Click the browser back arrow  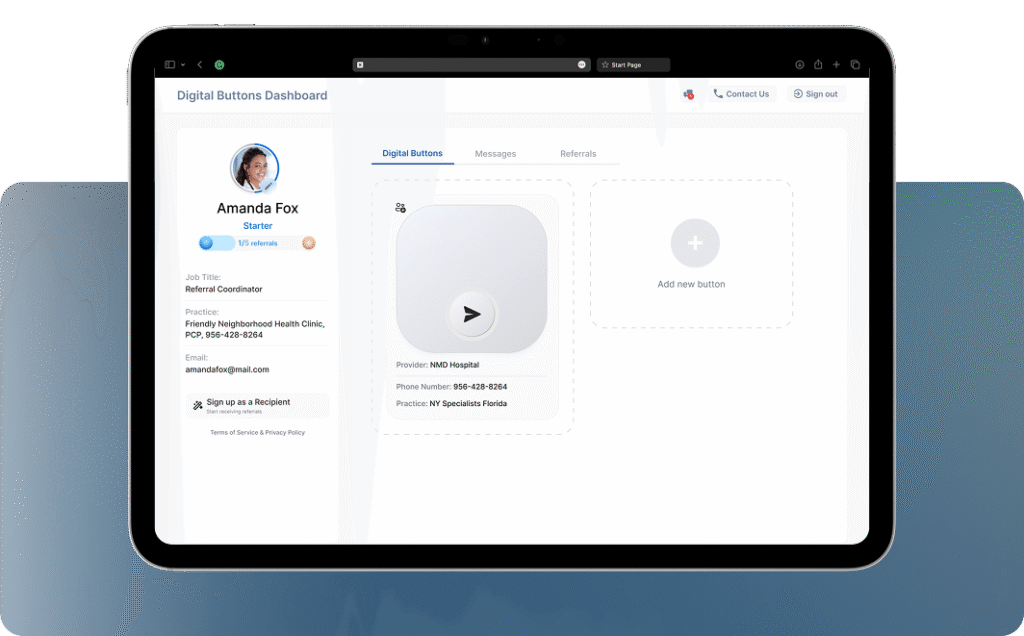[x=200, y=65]
